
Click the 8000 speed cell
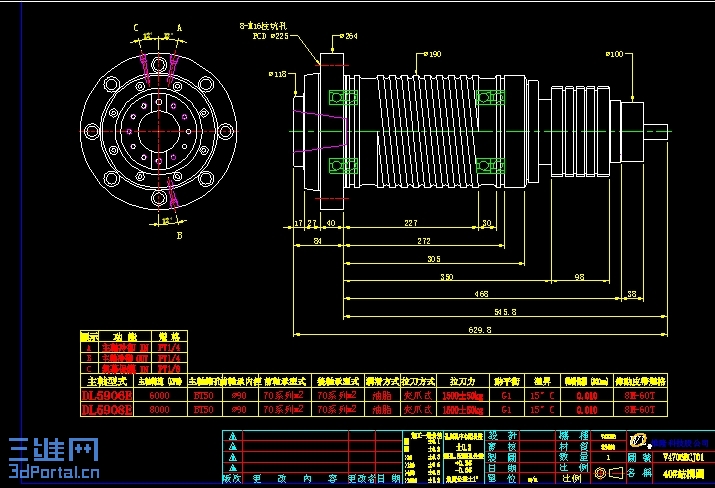pyautogui.click(x=160, y=410)
